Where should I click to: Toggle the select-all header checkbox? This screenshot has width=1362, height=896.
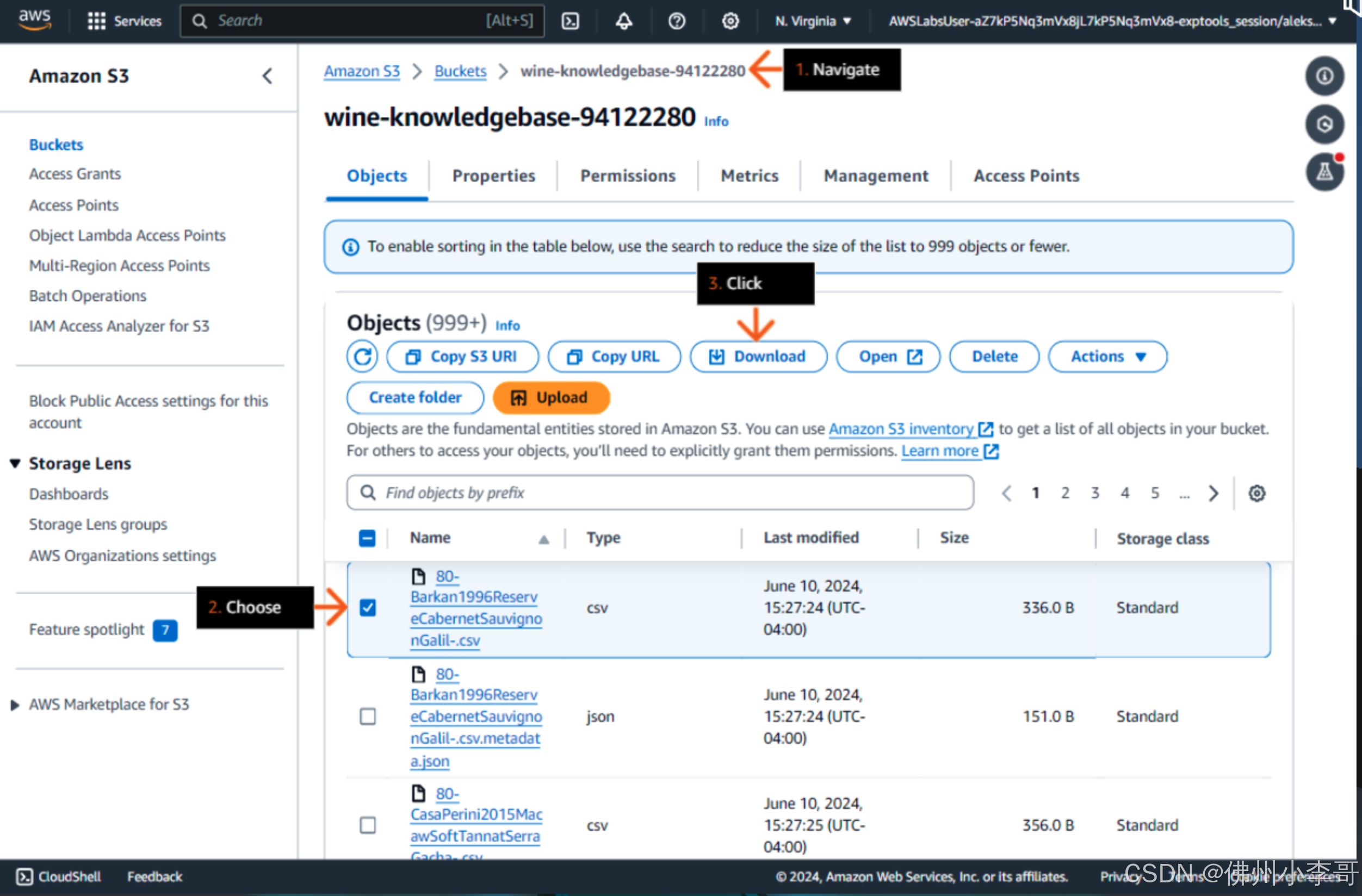pos(367,538)
